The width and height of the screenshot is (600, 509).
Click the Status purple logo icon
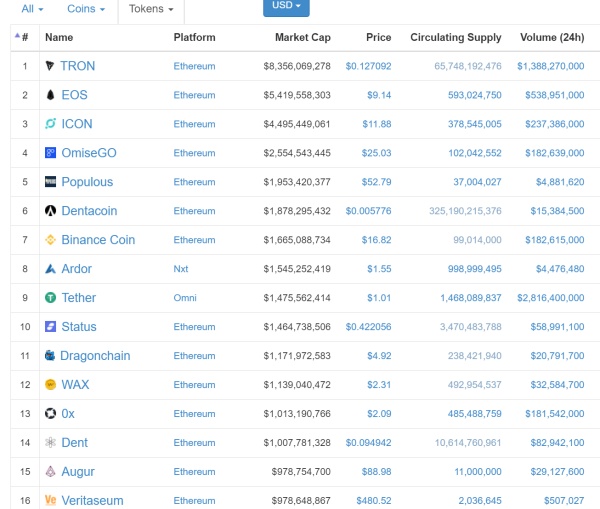click(x=51, y=326)
